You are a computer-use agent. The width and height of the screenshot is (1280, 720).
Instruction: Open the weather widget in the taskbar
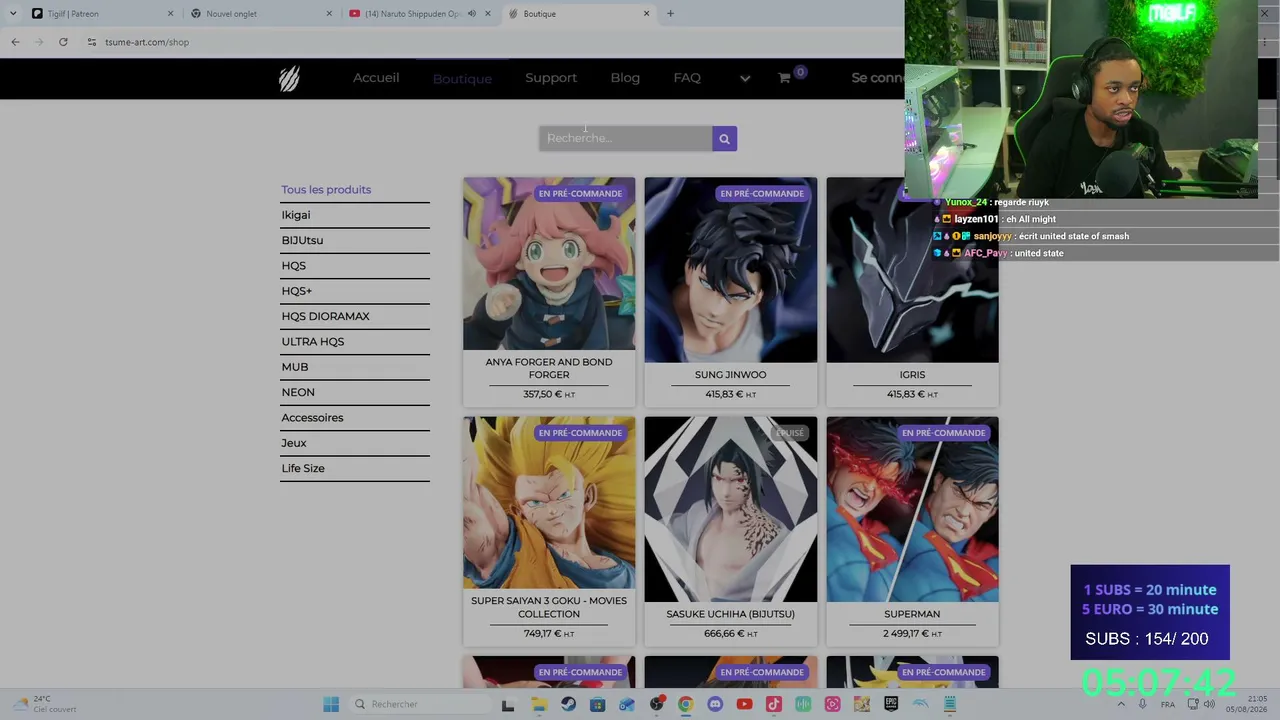pos(42,704)
